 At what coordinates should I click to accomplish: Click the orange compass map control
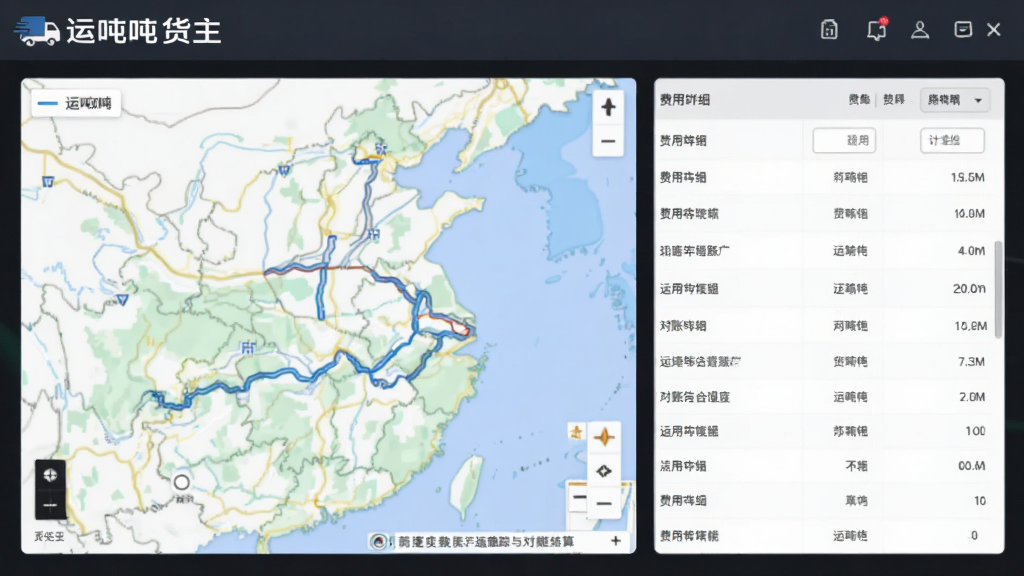(604, 437)
